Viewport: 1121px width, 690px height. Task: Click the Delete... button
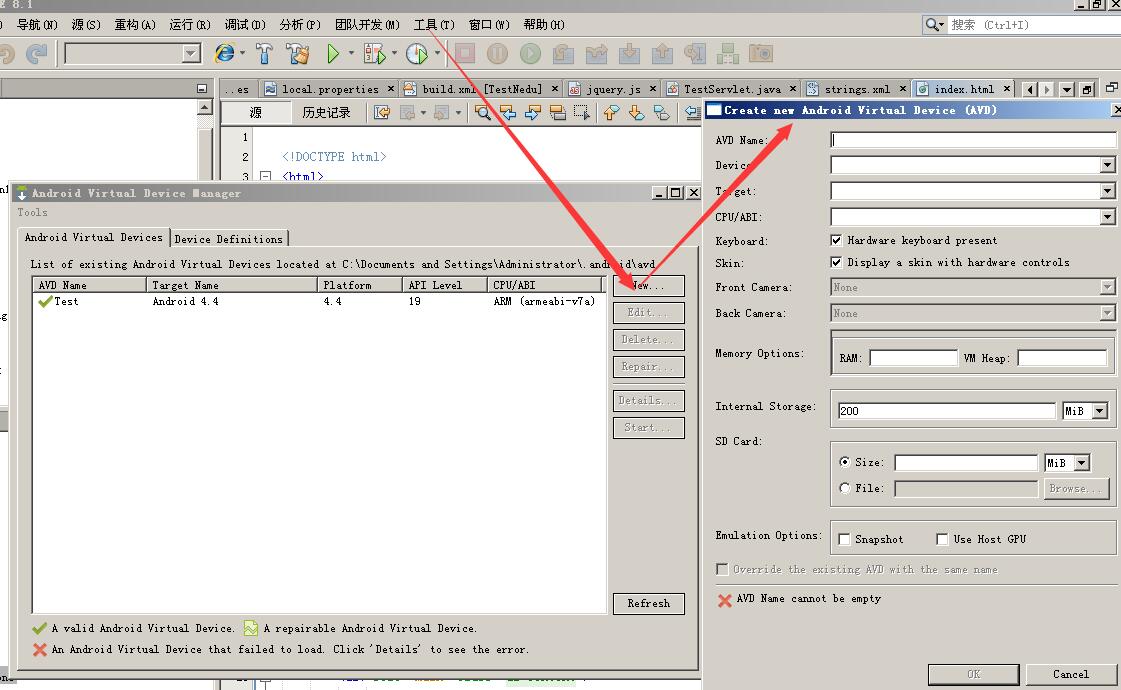(x=648, y=340)
